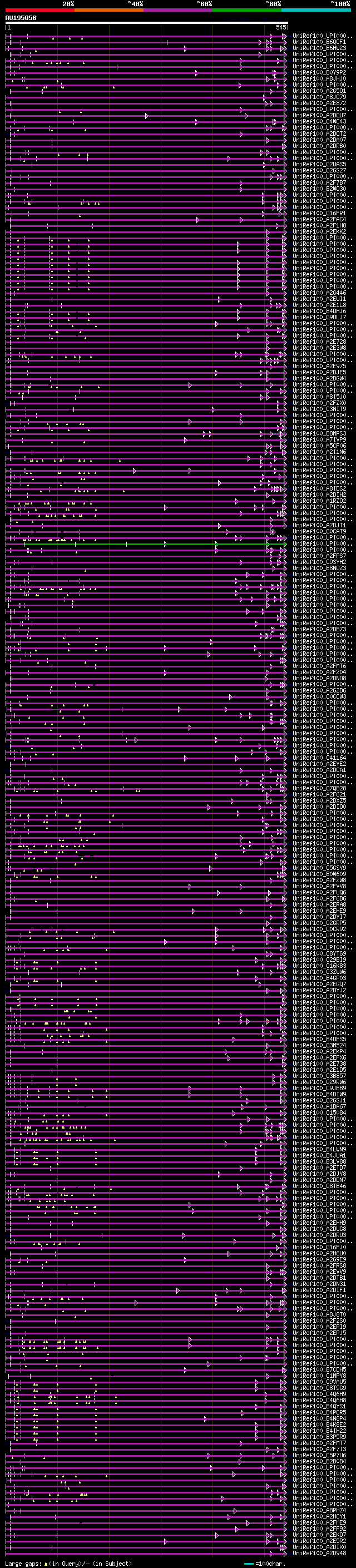Select hit UniRef100_A2E872
This screenshot has width=356, height=1568.
point(319,103)
